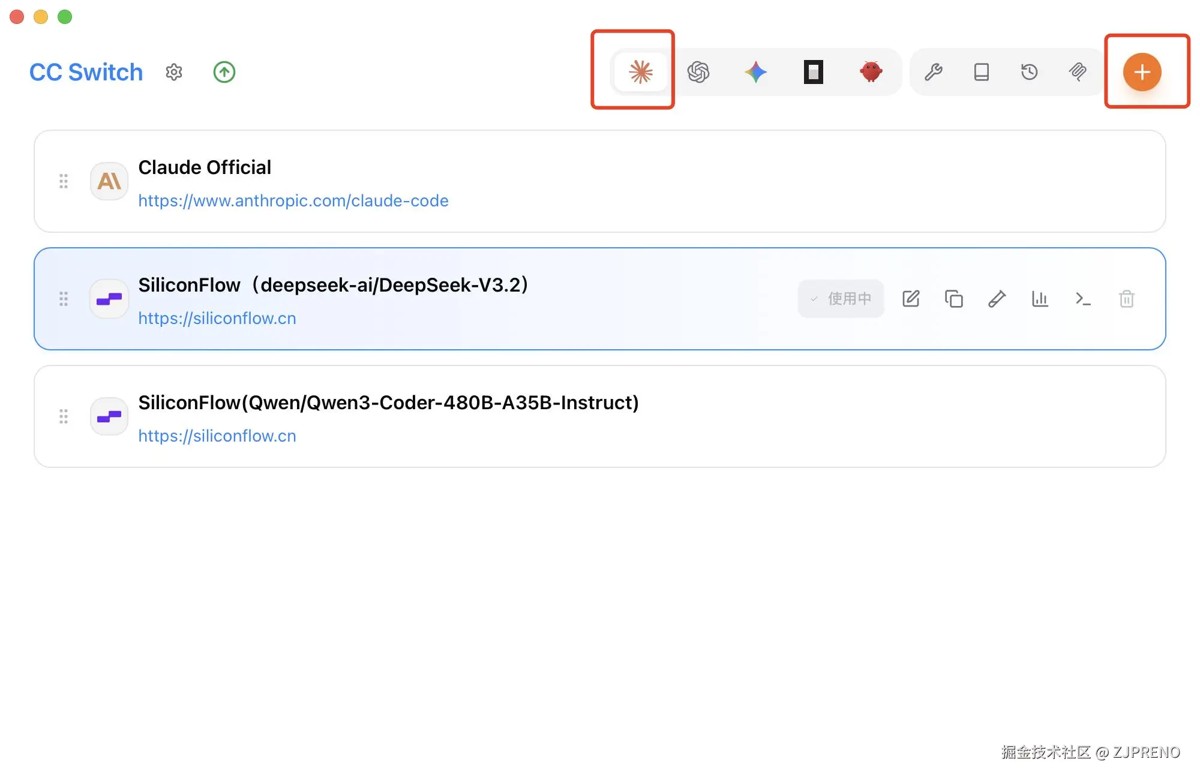Open siliconflow.cn link under Qwen3-Coder

pyautogui.click(x=217, y=435)
